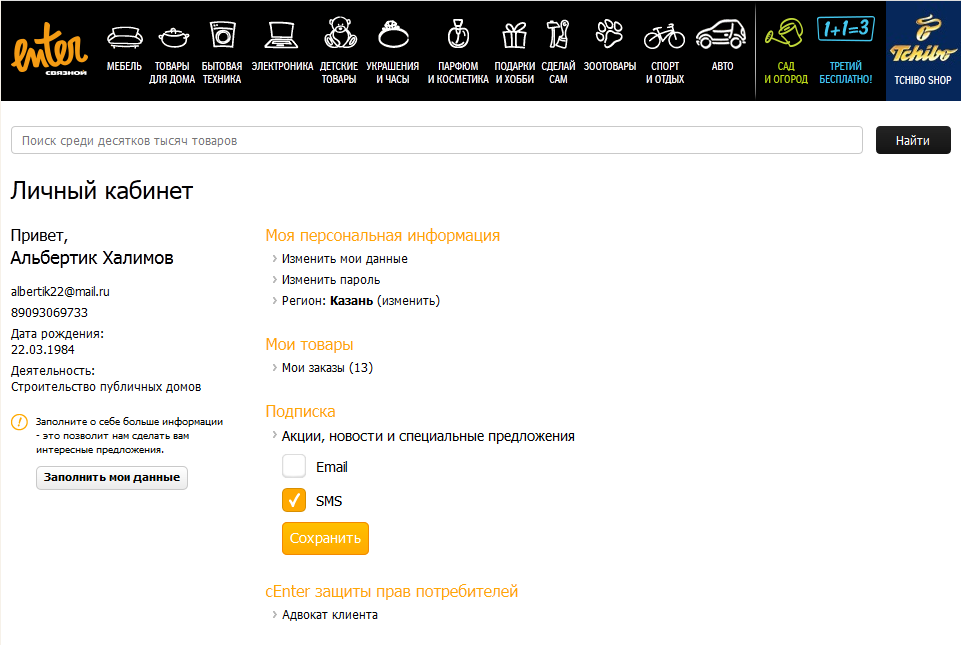The image size is (961, 645).
Task: Select Спорт и отдых bicycle icon
Action: coord(664,36)
